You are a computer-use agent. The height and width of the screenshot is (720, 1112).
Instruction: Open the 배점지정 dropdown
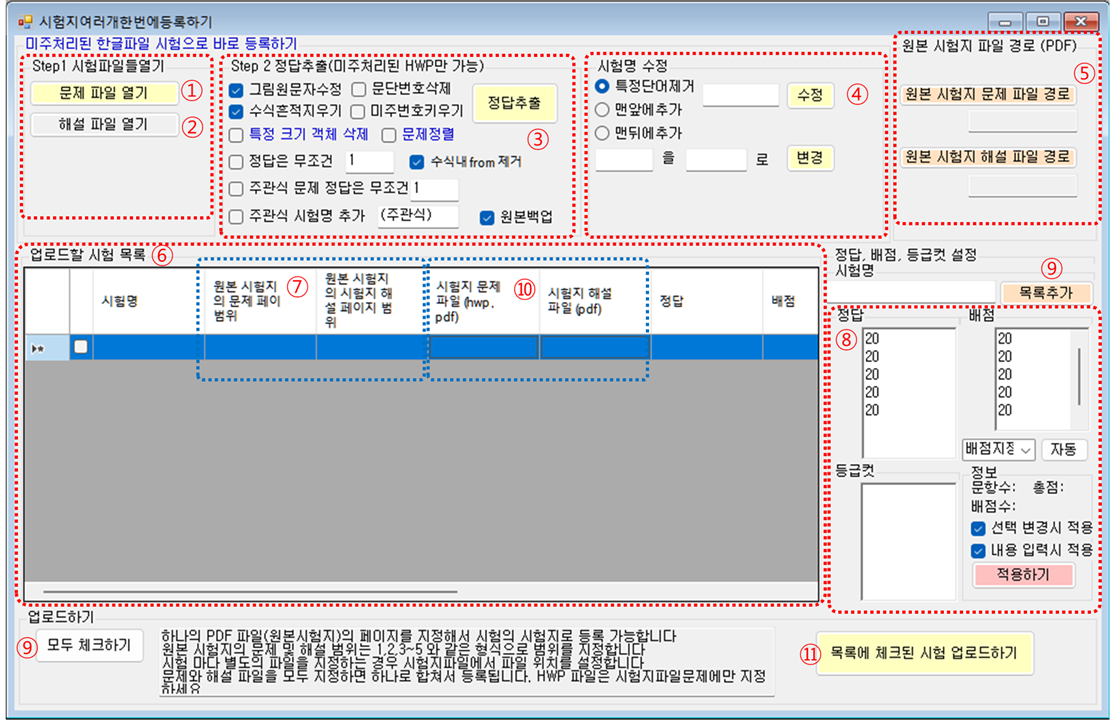tap(998, 449)
